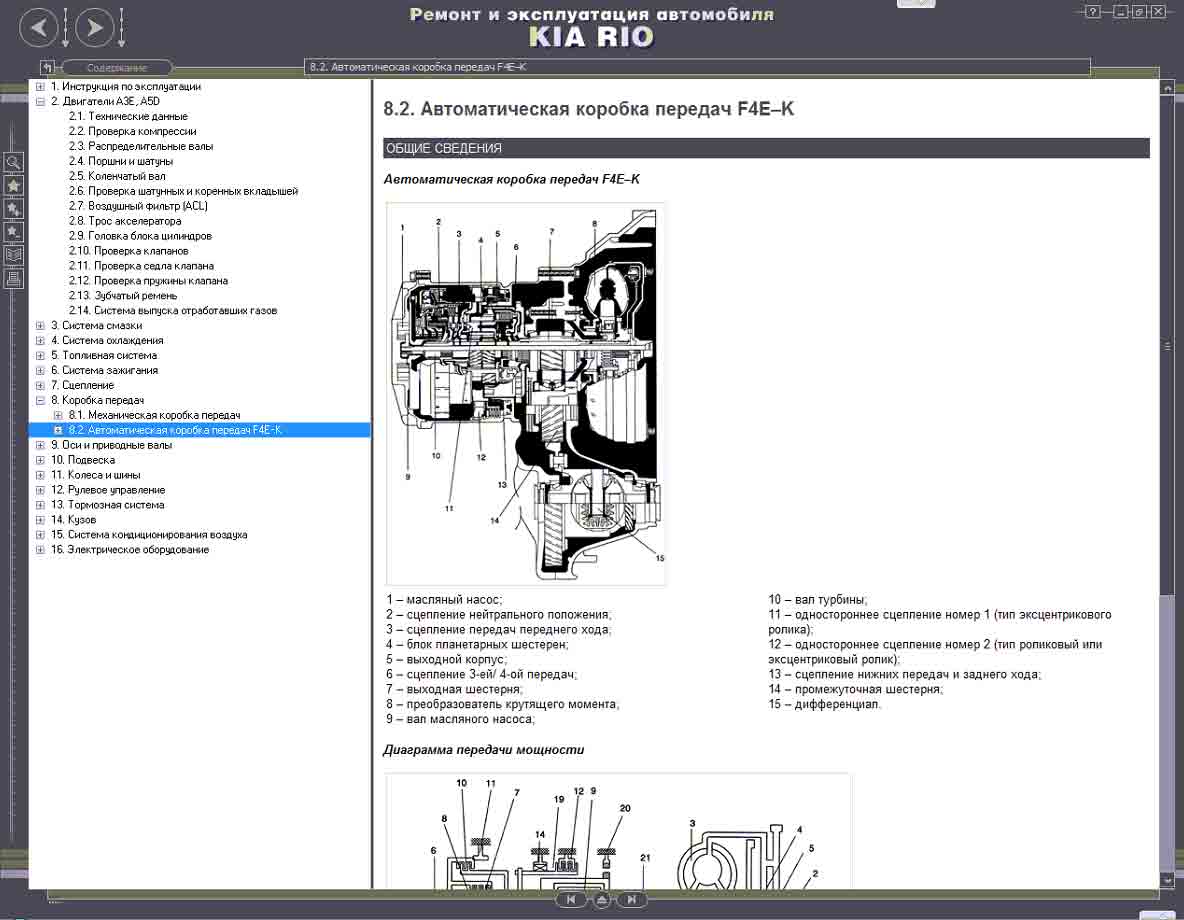
Task: Go to next page bottom button
Action: click(x=631, y=899)
